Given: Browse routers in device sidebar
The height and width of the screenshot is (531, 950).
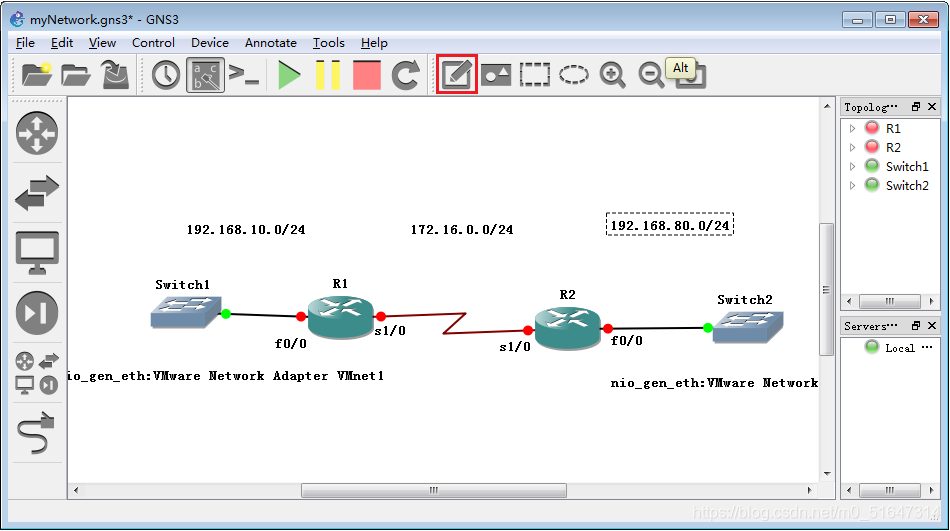Looking at the screenshot, I should [37, 133].
